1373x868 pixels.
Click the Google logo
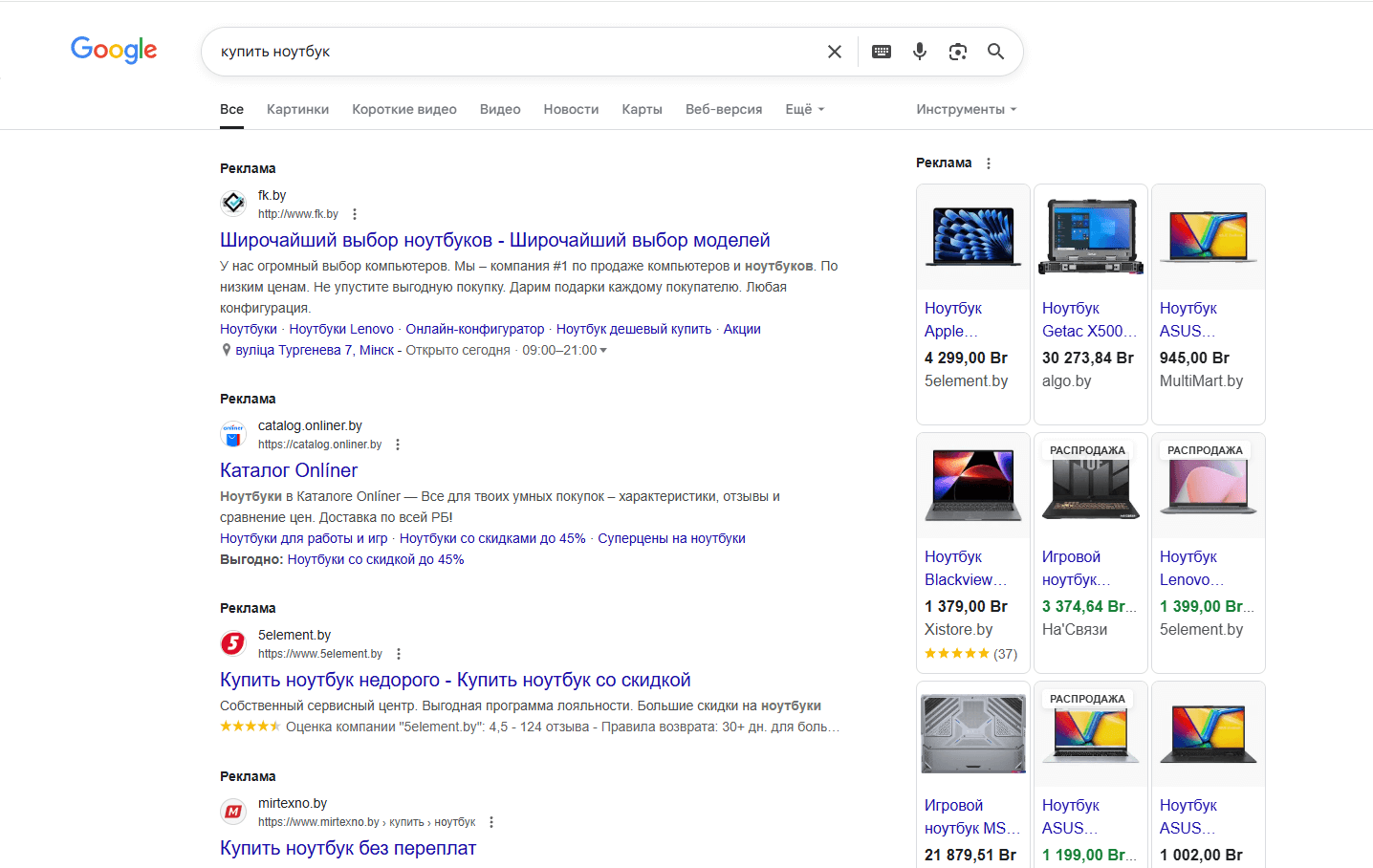[114, 50]
